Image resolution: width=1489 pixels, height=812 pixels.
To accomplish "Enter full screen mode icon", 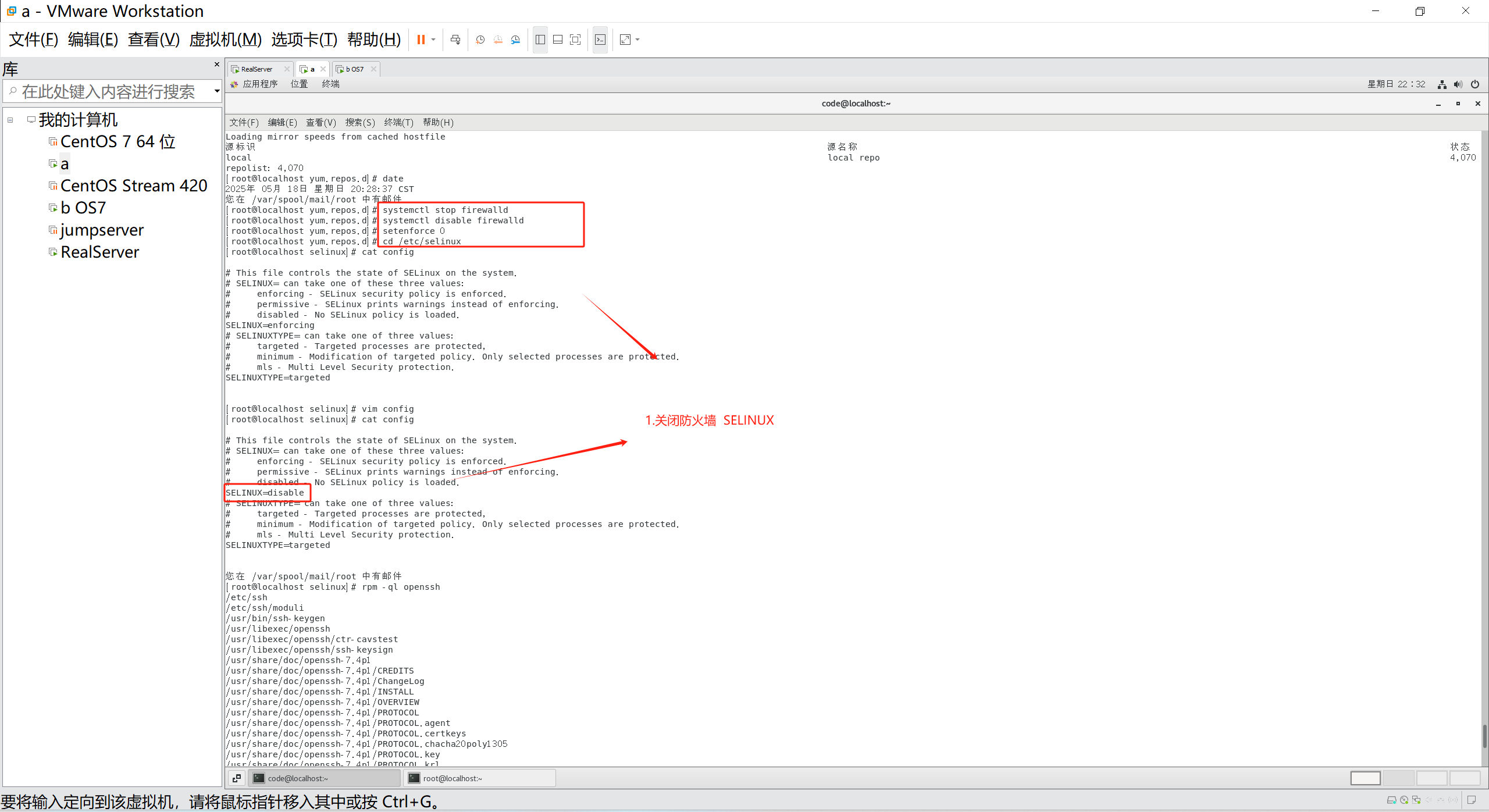I will [x=575, y=40].
